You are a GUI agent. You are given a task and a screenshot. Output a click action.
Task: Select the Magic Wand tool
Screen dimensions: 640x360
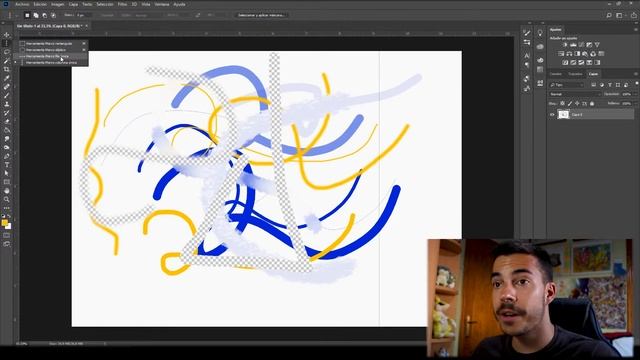[x=7, y=61]
